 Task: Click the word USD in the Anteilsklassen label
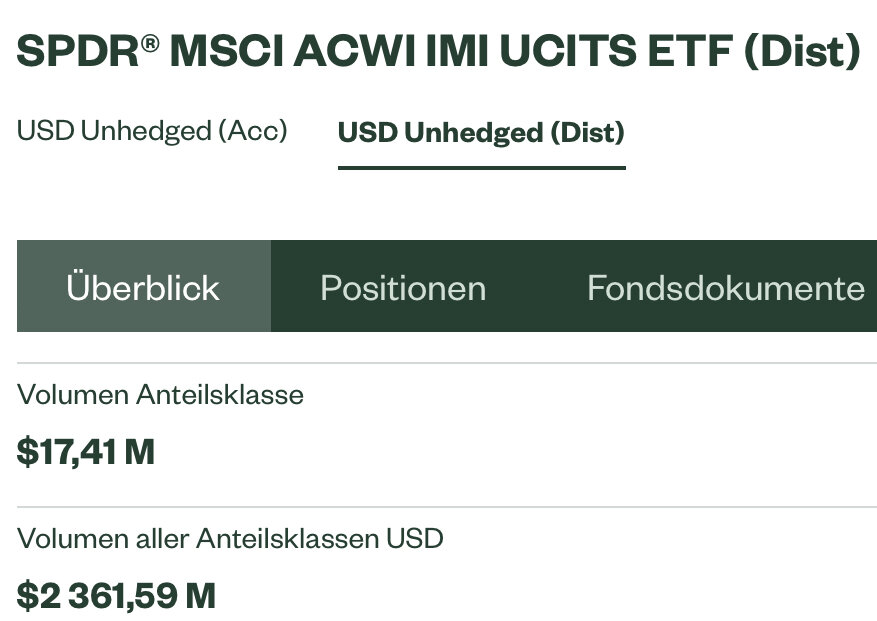tap(414, 539)
